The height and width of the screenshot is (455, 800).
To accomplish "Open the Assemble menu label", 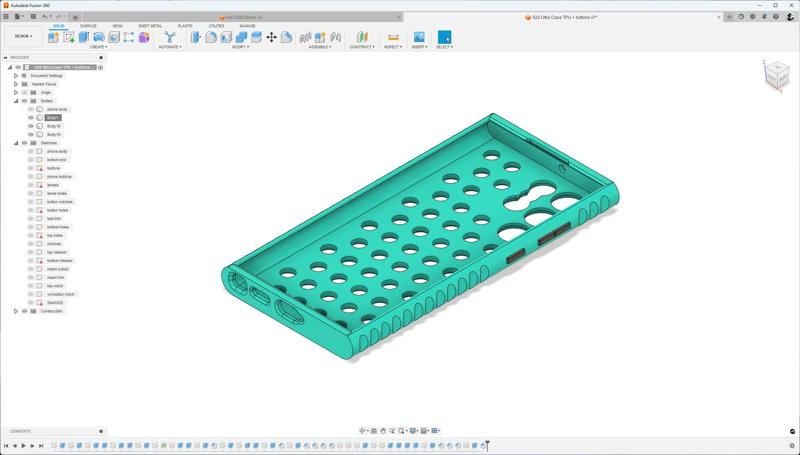I will [x=320, y=47].
